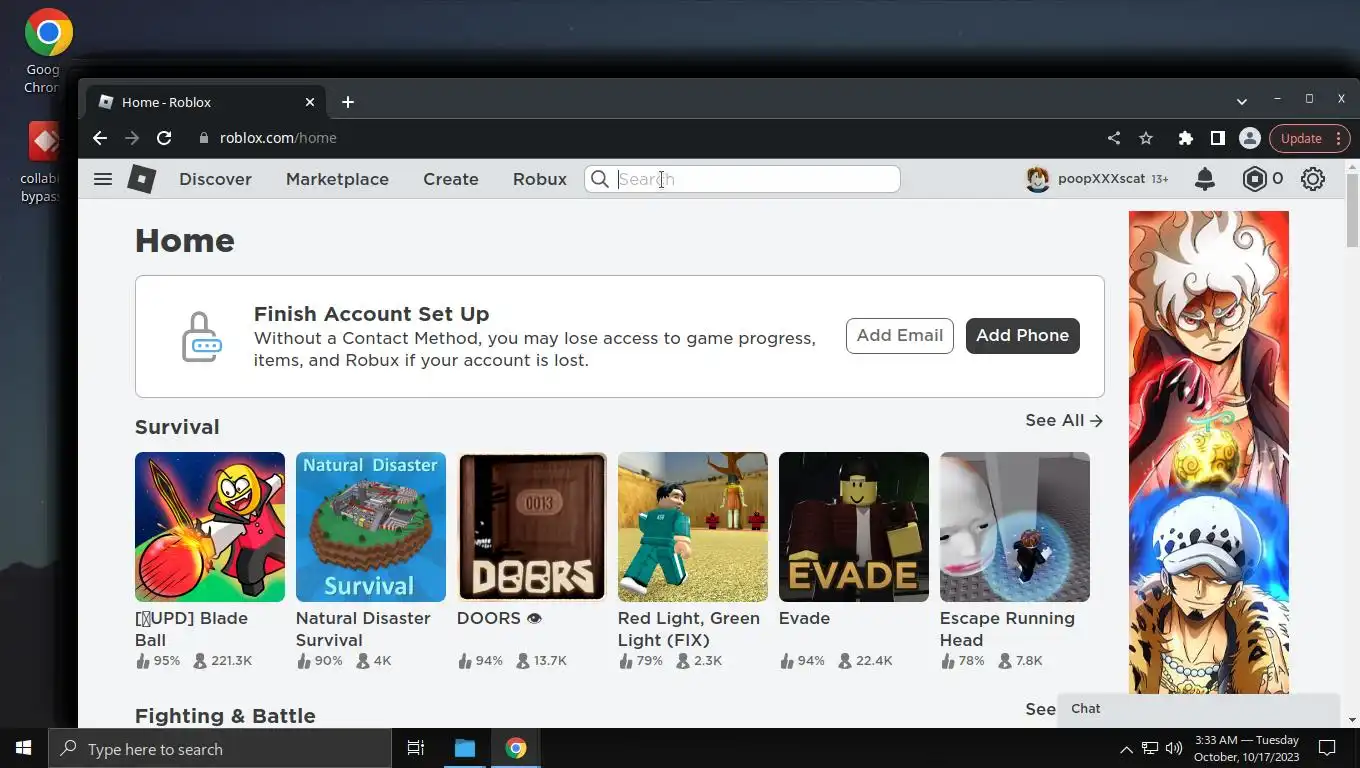Open the Discover page

coord(215,179)
